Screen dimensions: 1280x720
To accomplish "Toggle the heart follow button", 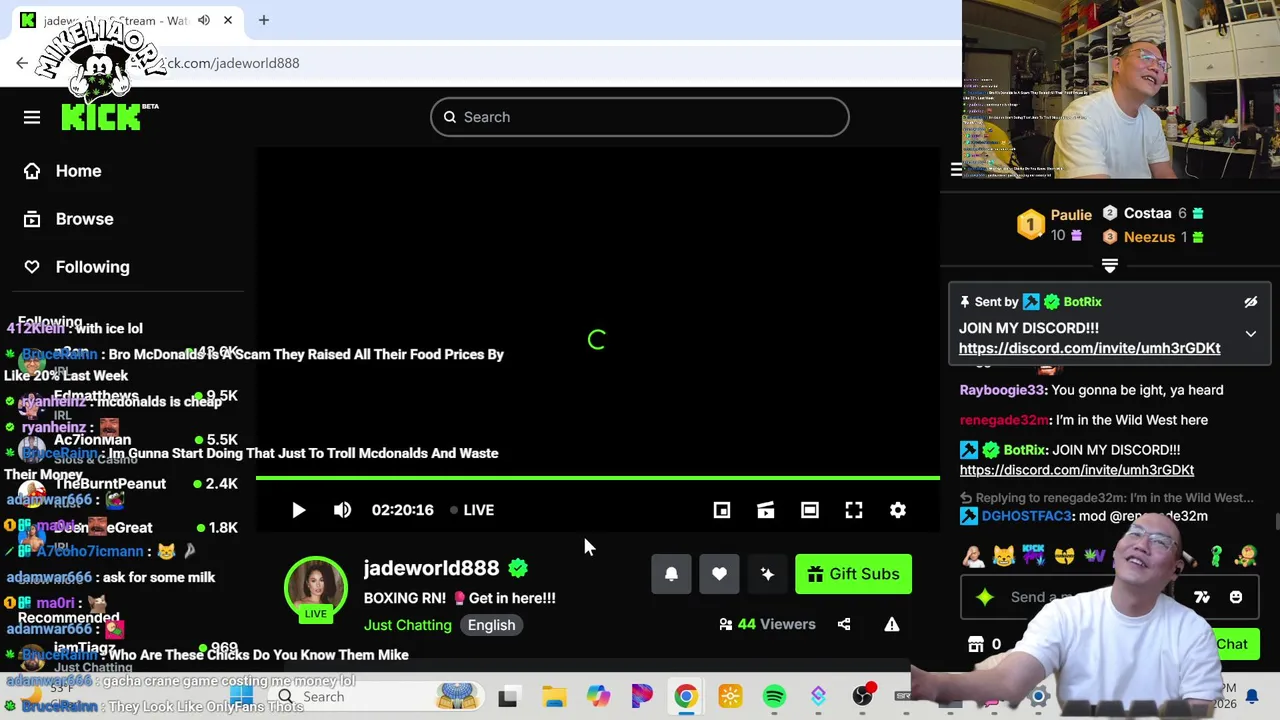I will click(719, 574).
